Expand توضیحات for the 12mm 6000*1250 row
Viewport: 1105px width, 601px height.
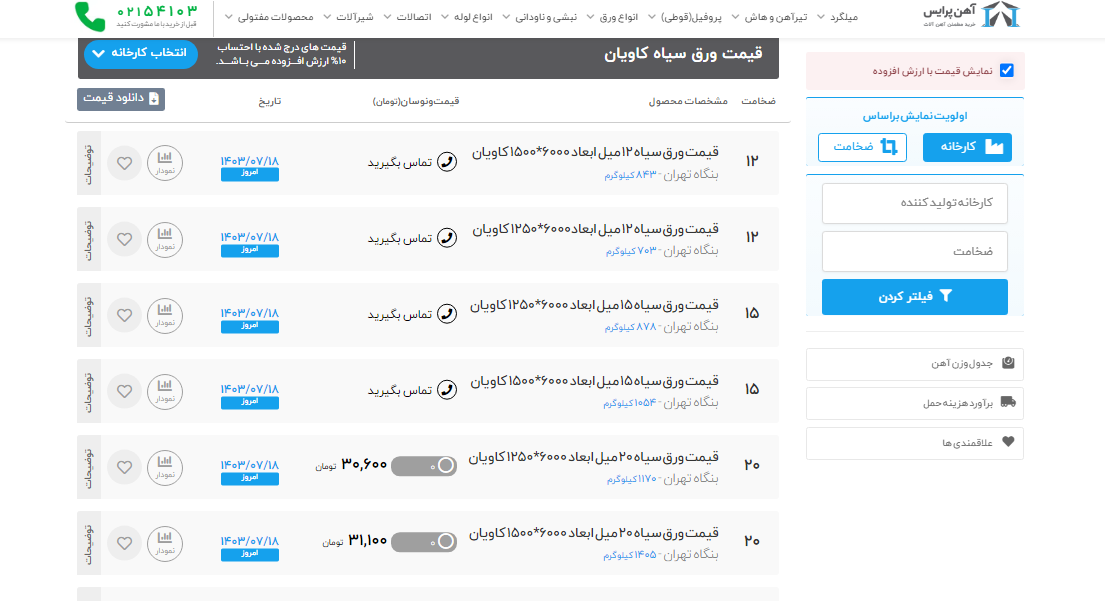(88, 239)
